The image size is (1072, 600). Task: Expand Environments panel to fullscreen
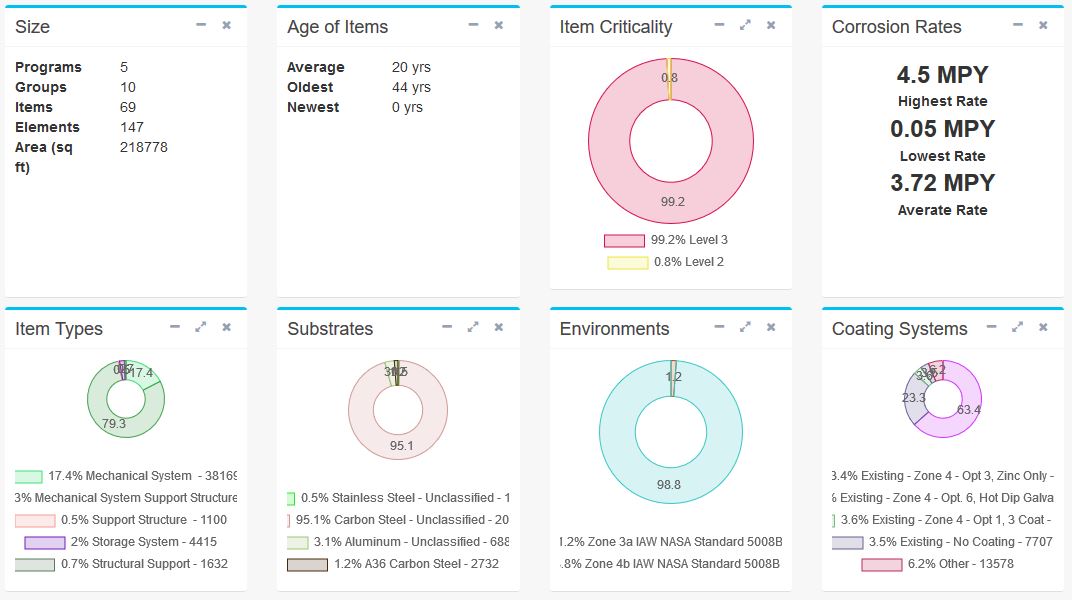point(745,327)
